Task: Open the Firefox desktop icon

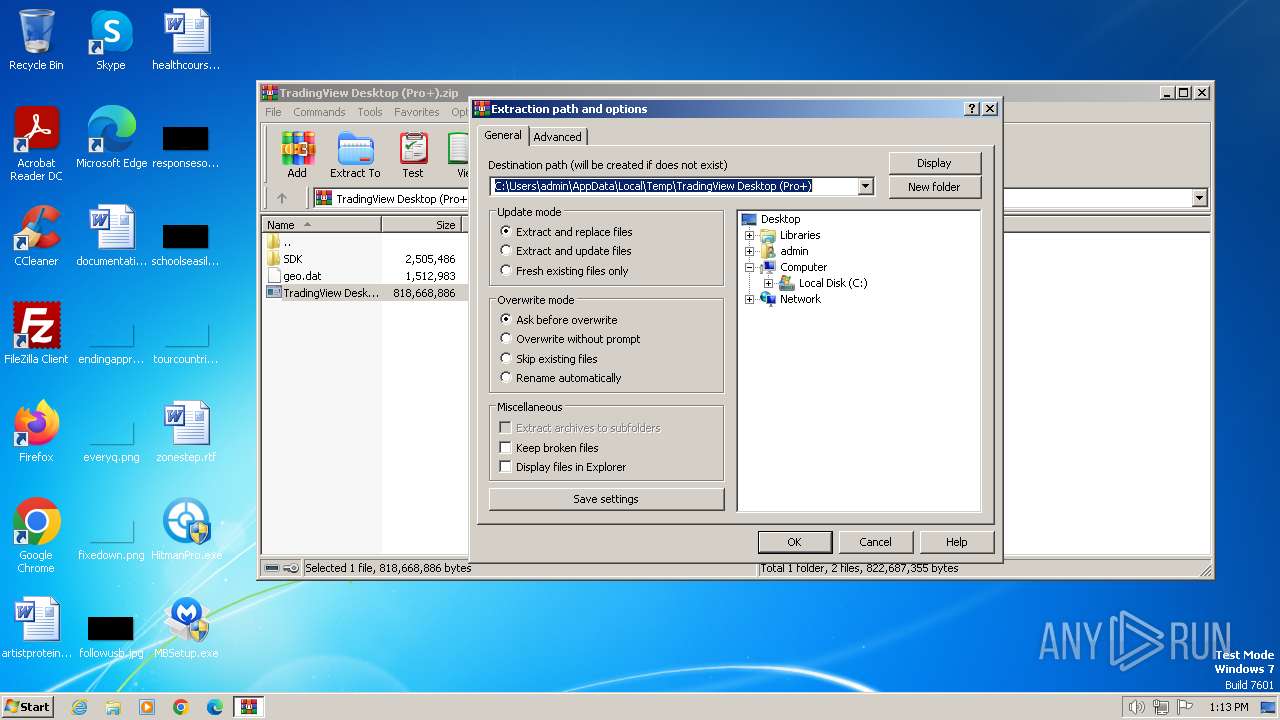Action: click(x=36, y=432)
